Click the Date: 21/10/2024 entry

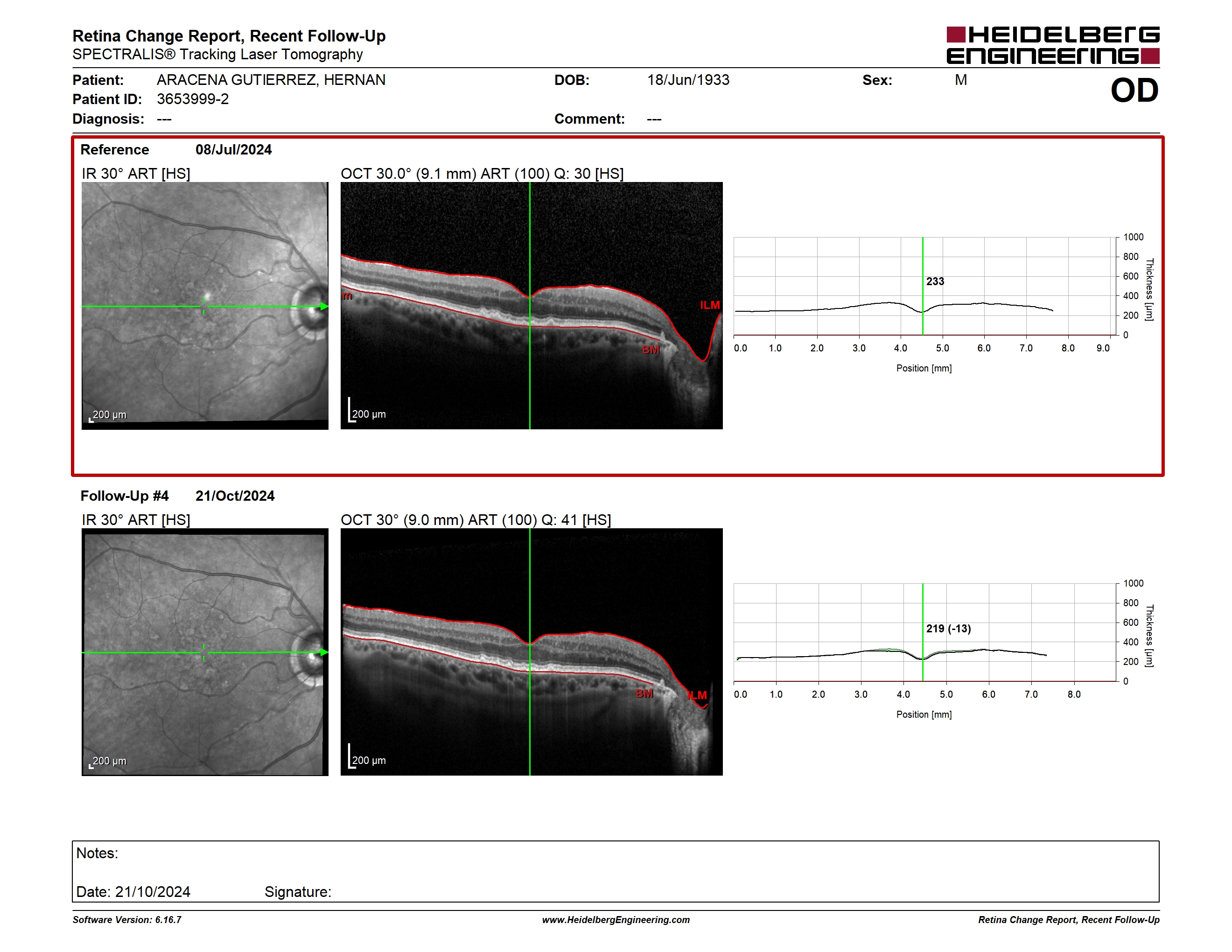click(133, 892)
